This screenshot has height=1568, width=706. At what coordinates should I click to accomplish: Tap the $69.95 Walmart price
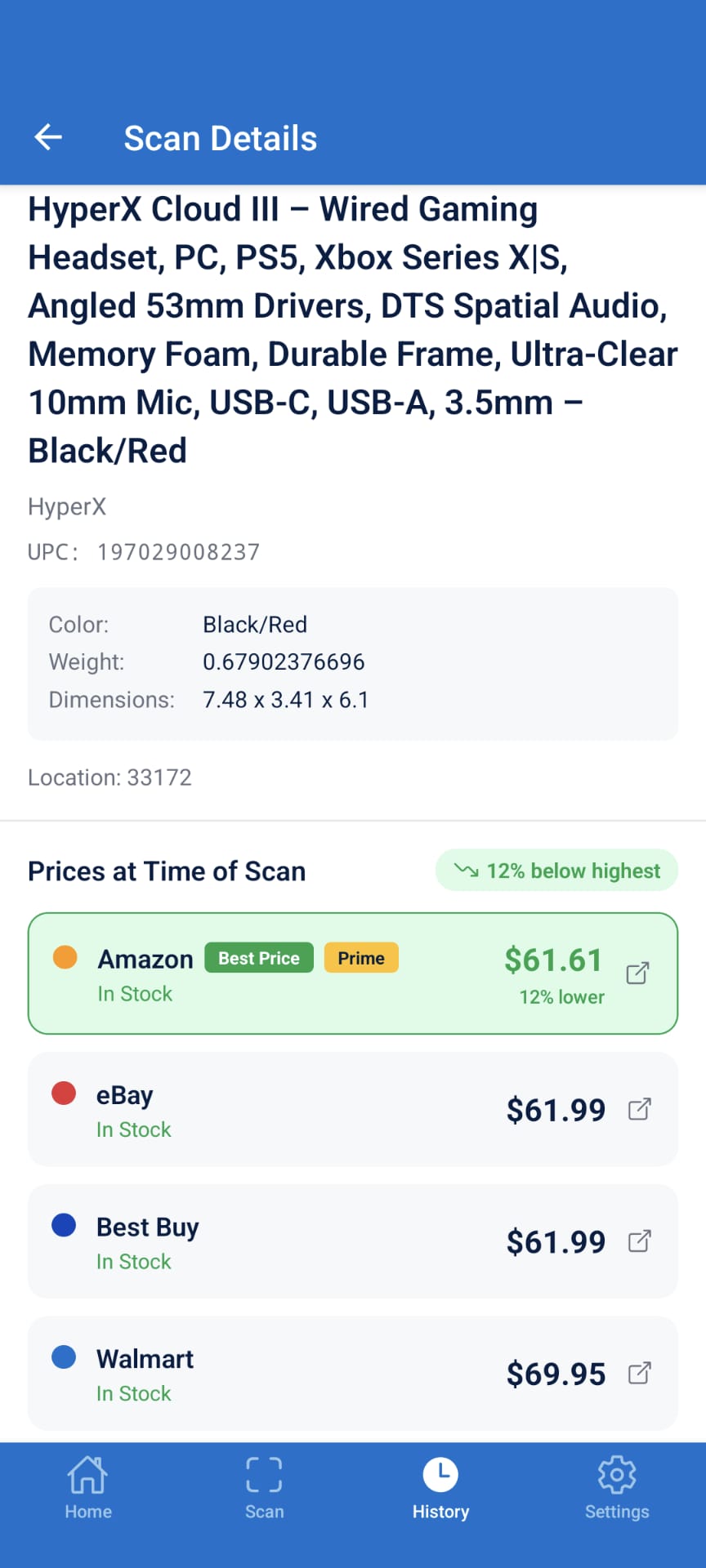(556, 1374)
